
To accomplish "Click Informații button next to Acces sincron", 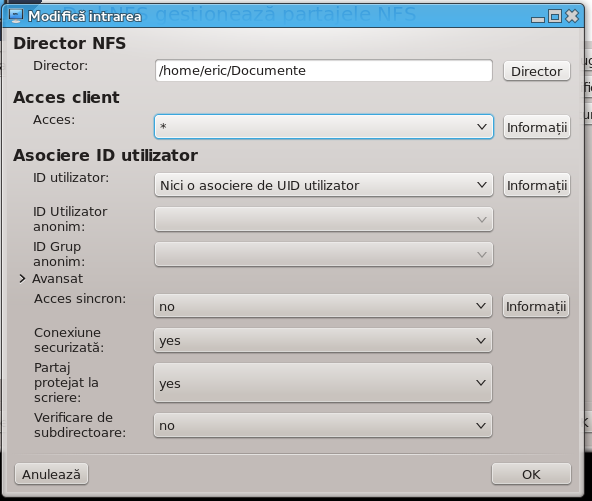I will (x=536, y=306).
